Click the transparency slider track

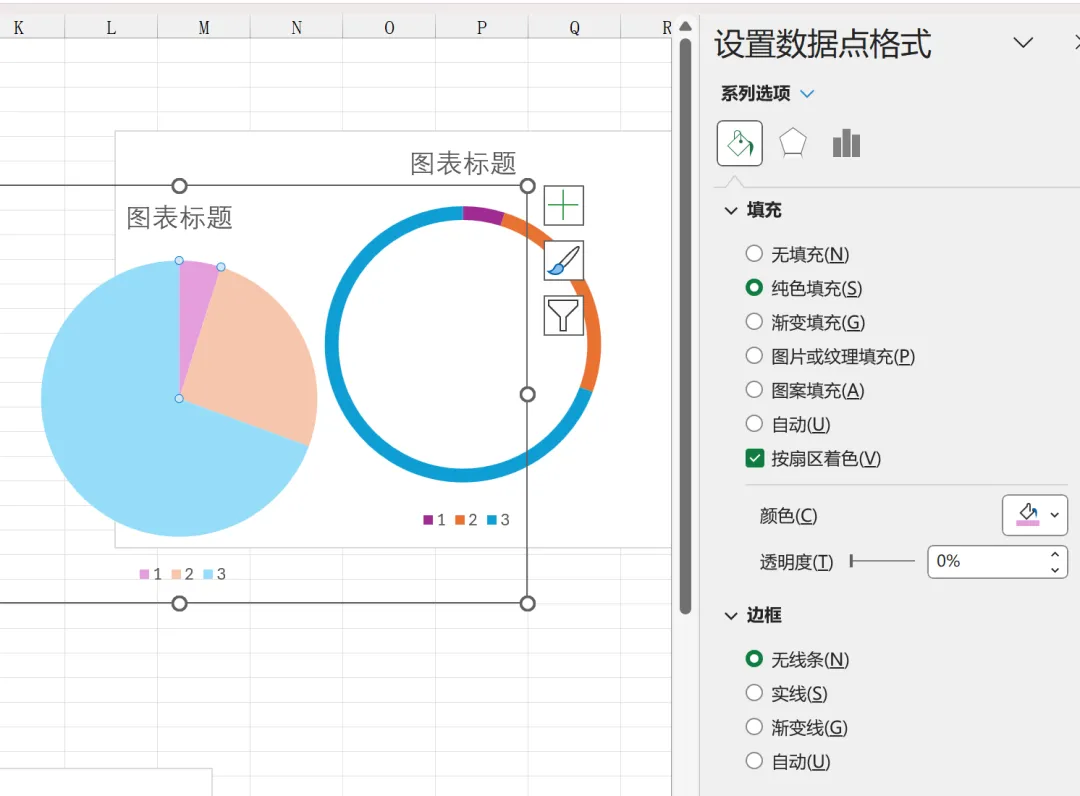(x=882, y=561)
